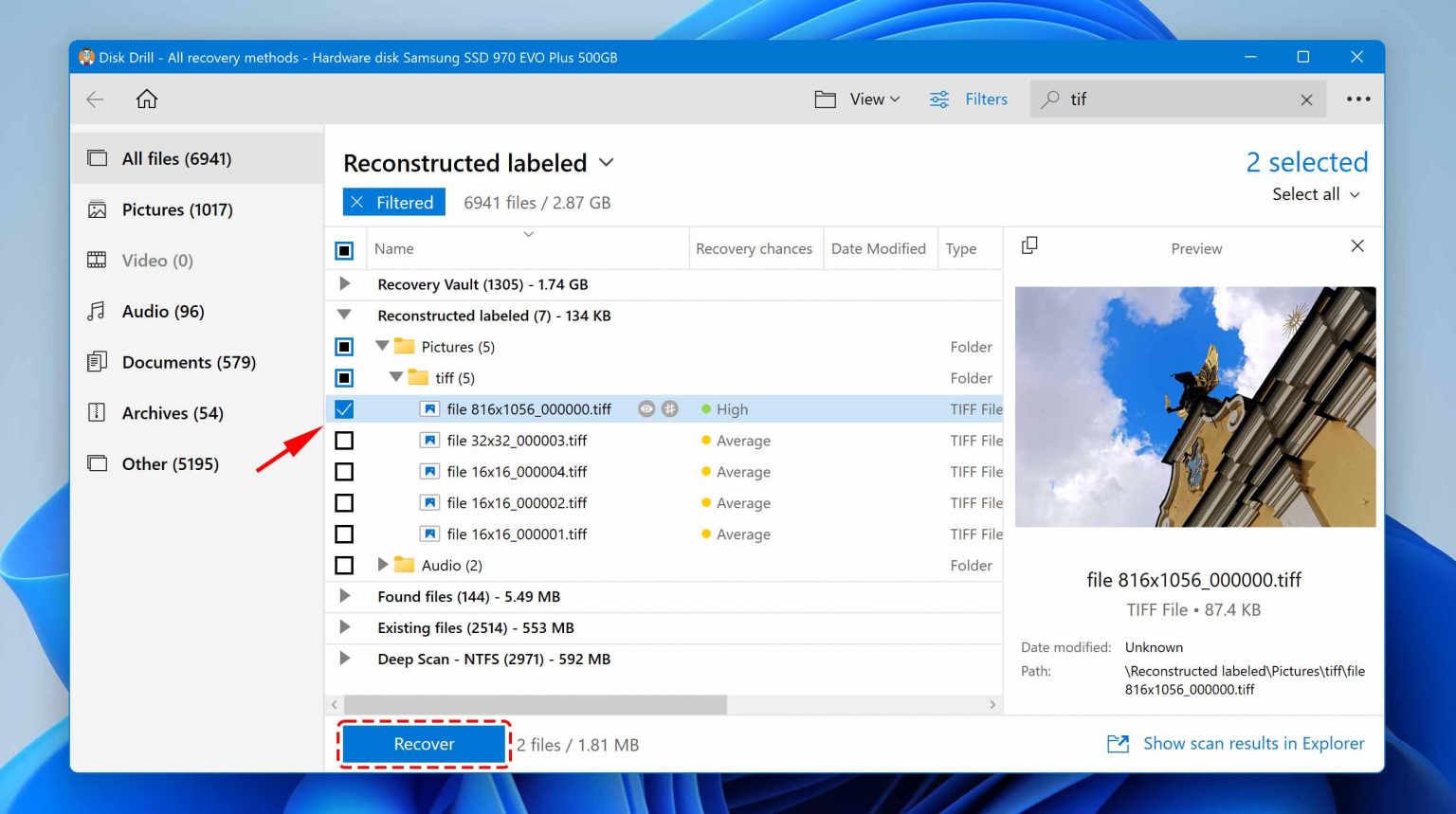Toggle the select-all checkbox in the Name header
The image size is (1456, 814).
point(345,249)
